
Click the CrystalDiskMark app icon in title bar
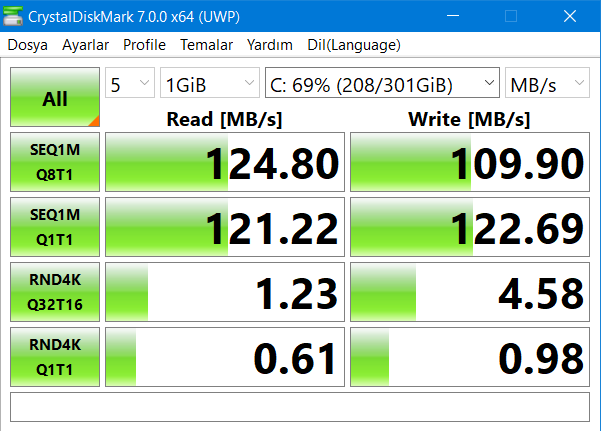(x=13, y=16)
